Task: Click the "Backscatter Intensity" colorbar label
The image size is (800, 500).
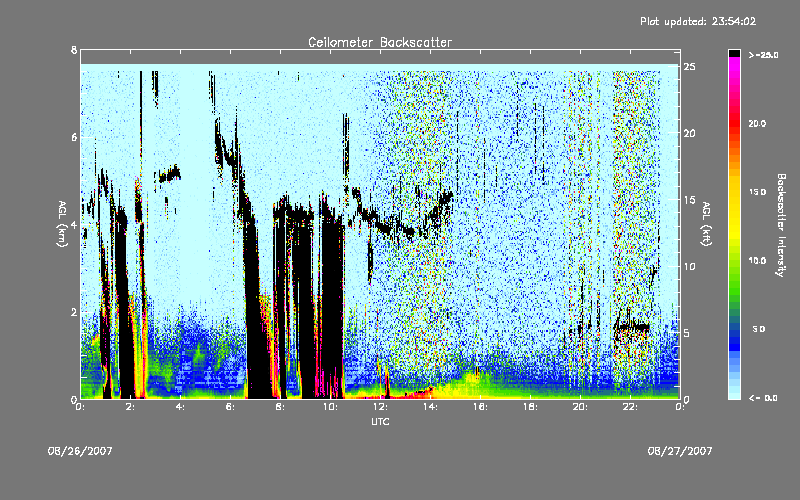Action: [781, 225]
